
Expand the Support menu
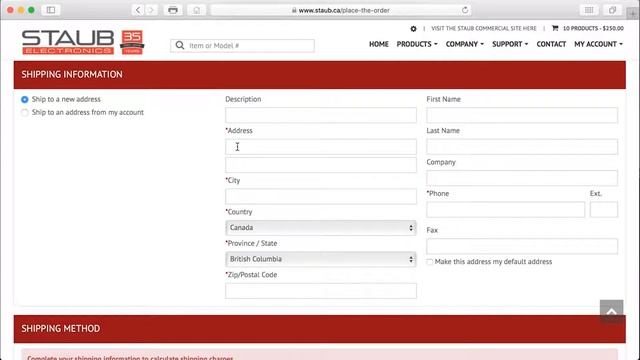(510, 44)
